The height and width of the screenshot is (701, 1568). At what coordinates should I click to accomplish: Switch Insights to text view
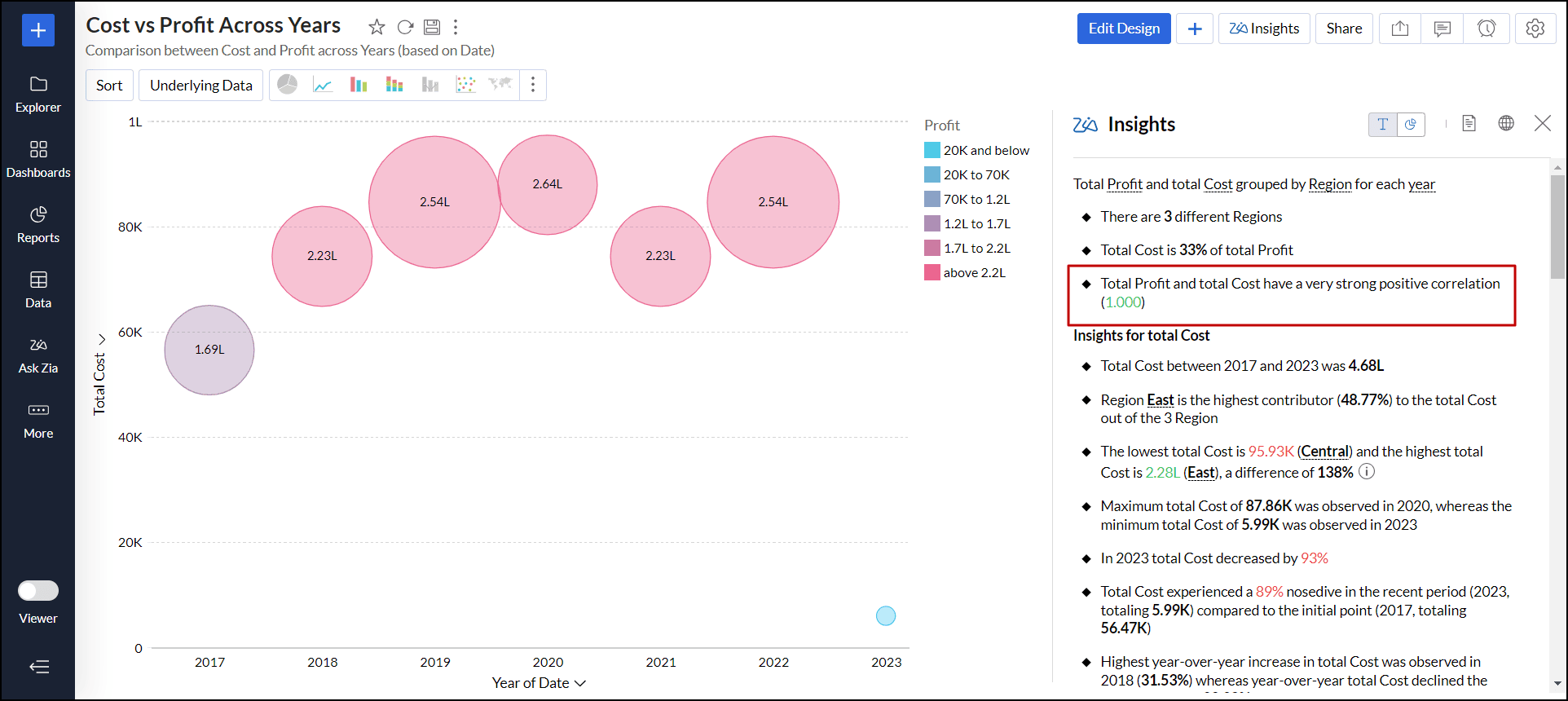1382,124
